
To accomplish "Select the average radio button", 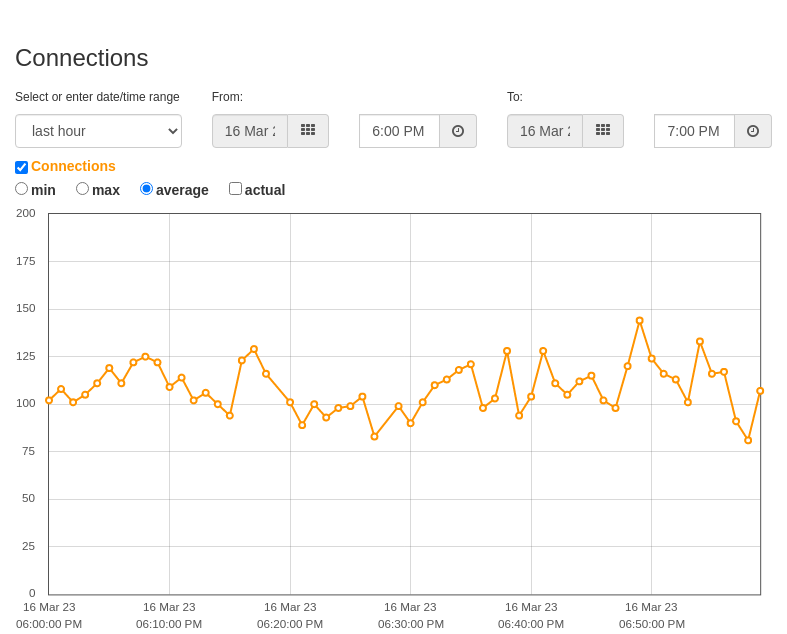I will tap(146, 189).
